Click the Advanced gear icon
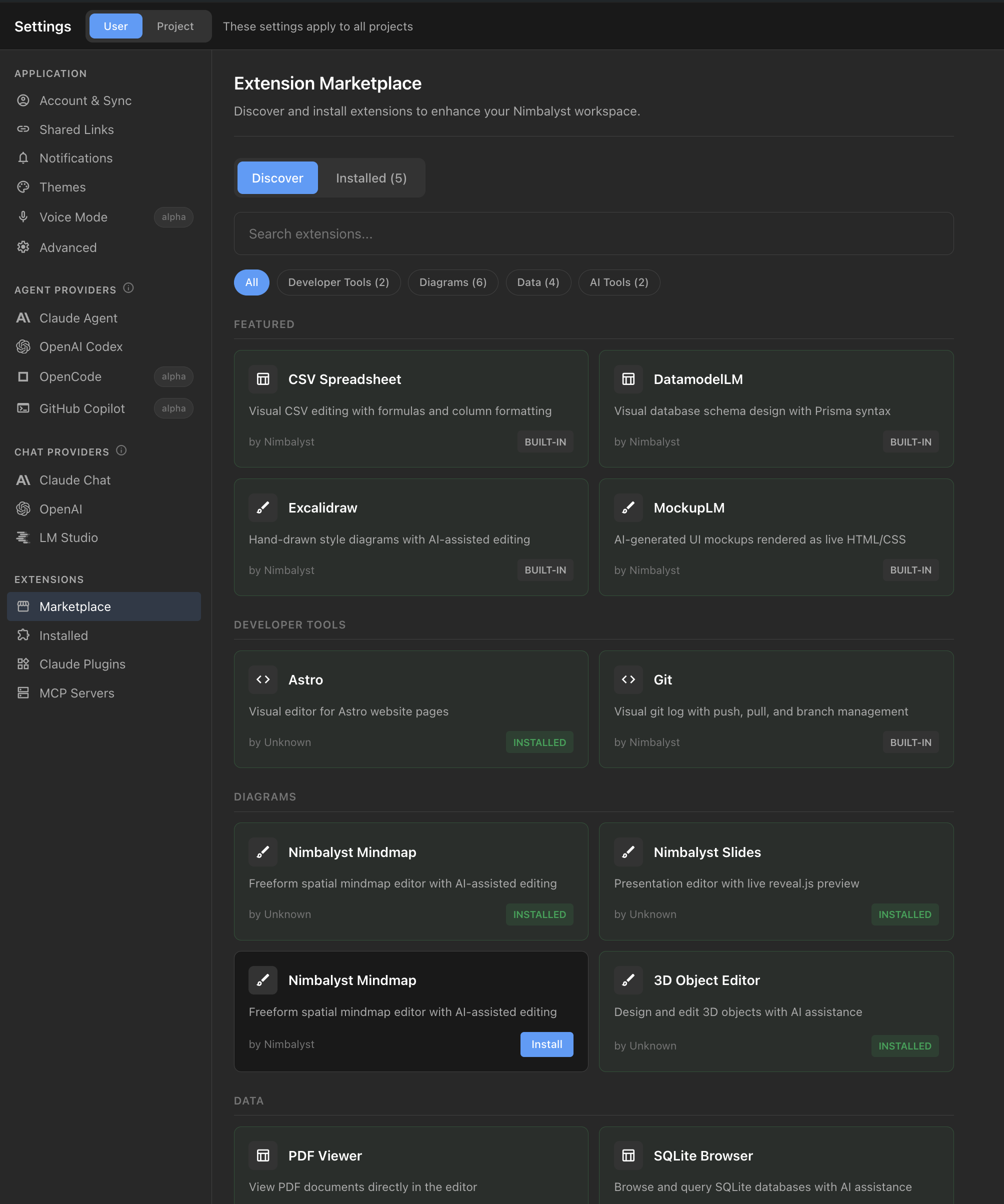The height and width of the screenshot is (1204, 1004). click(23, 247)
